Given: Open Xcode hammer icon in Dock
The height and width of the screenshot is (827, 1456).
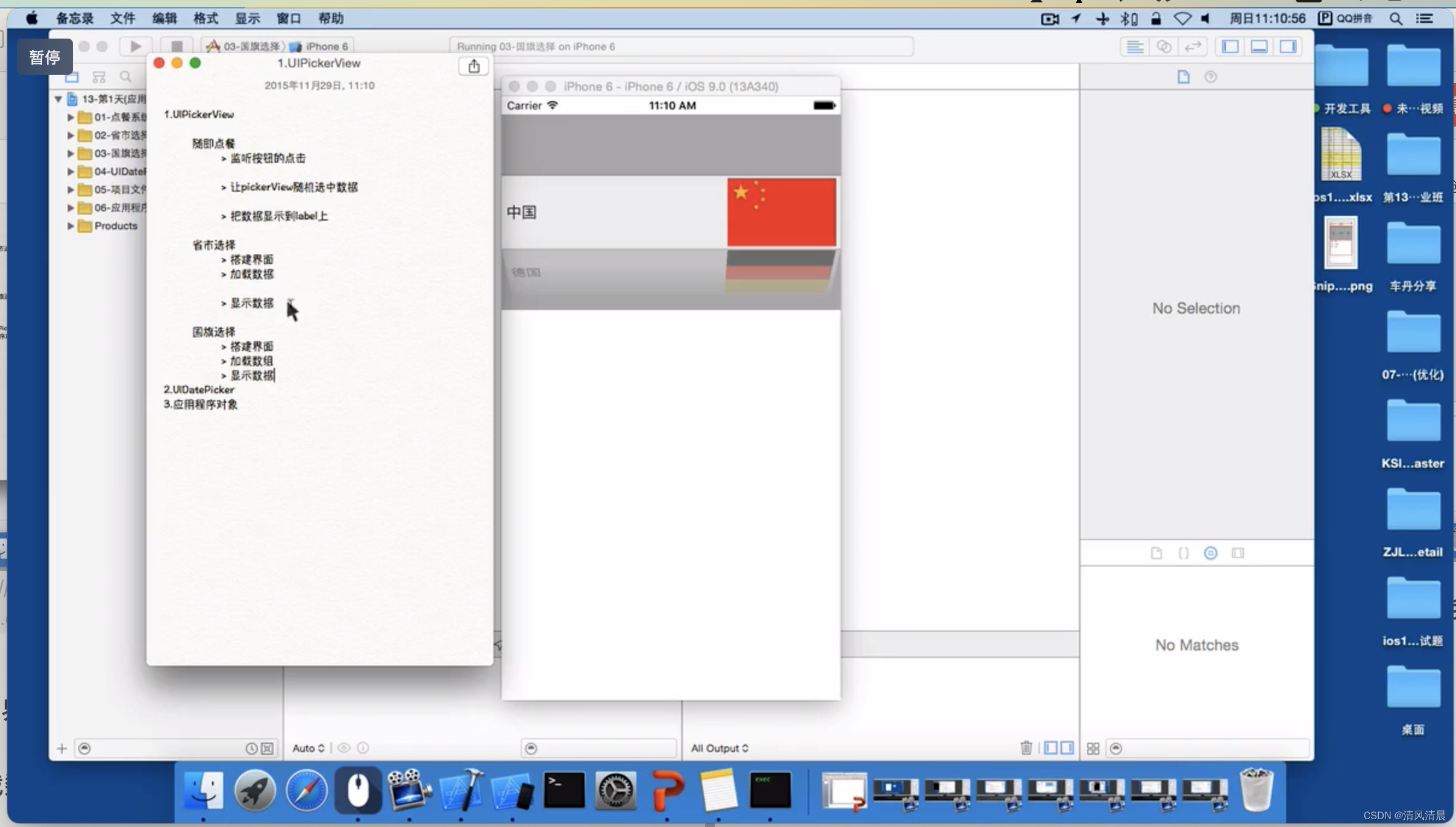Looking at the screenshot, I should click(462, 790).
